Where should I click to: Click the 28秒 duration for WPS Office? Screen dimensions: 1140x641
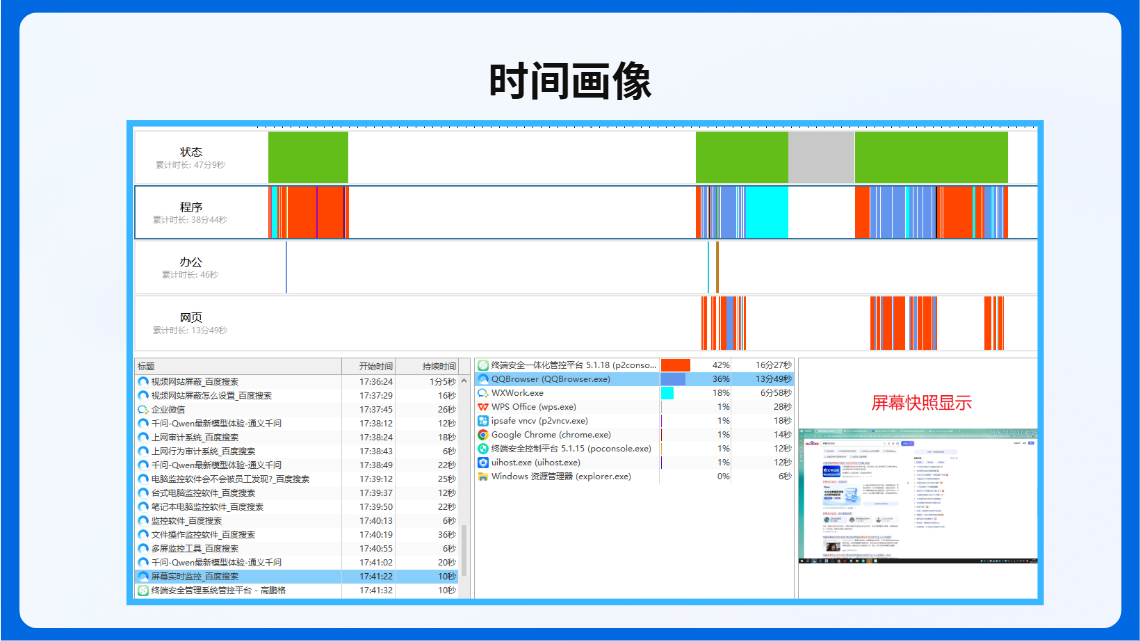(x=782, y=407)
